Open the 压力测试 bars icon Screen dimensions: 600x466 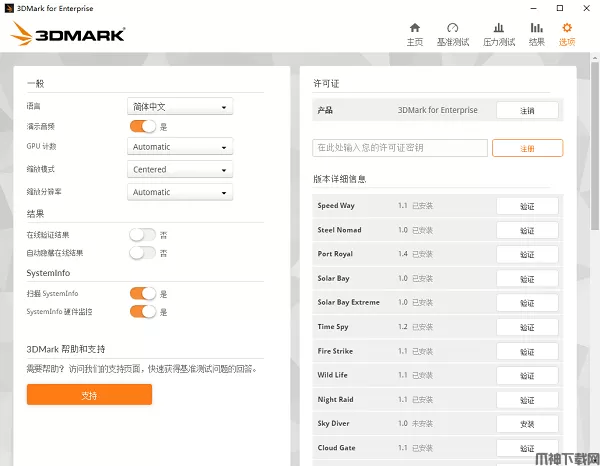tap(499, 28)
